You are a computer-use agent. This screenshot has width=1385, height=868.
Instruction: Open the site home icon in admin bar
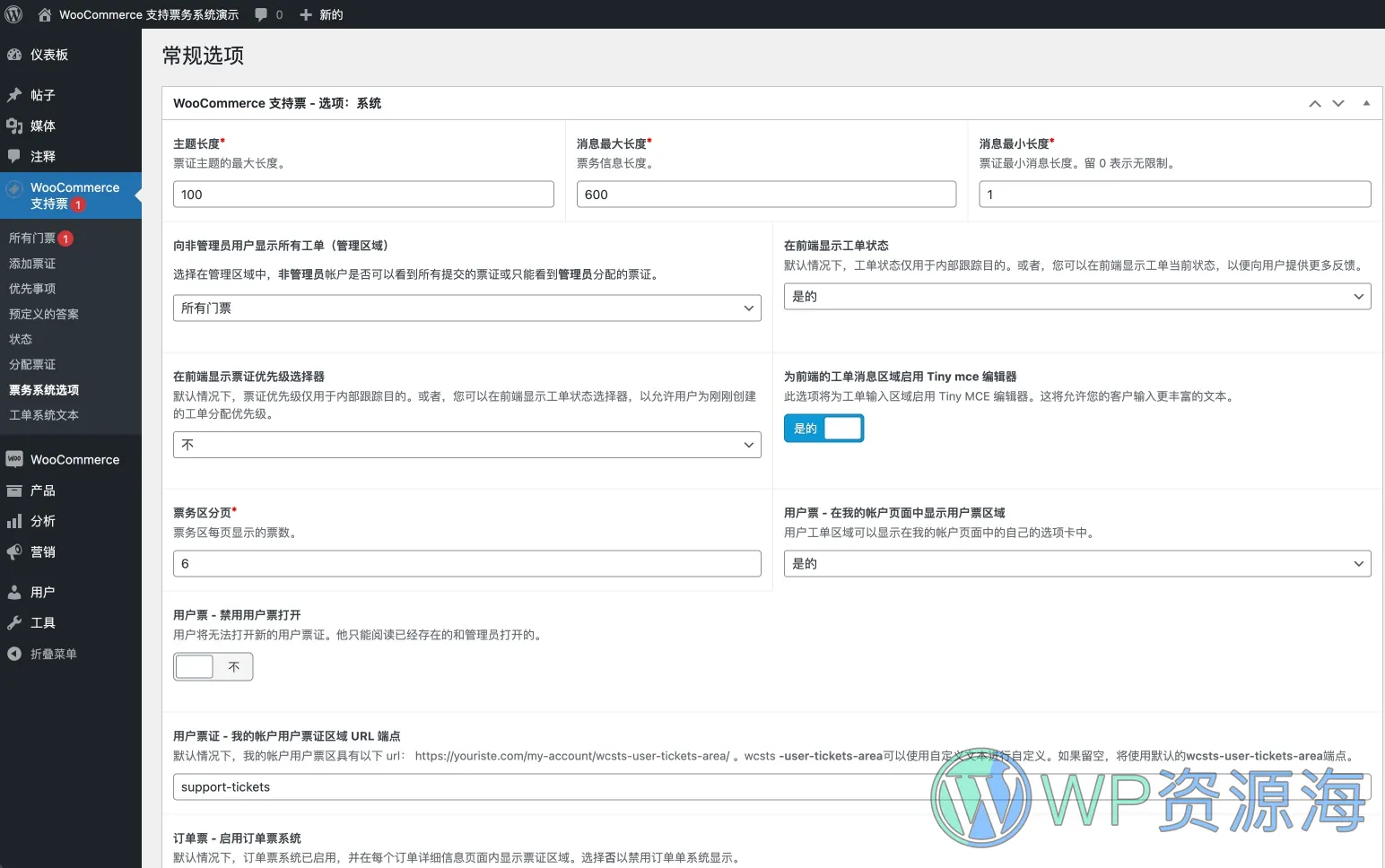pos(45,14)
